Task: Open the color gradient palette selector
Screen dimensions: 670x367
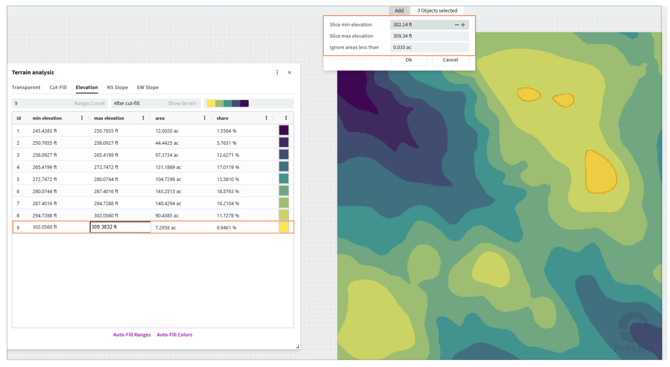Action: (x=249, y=103)
